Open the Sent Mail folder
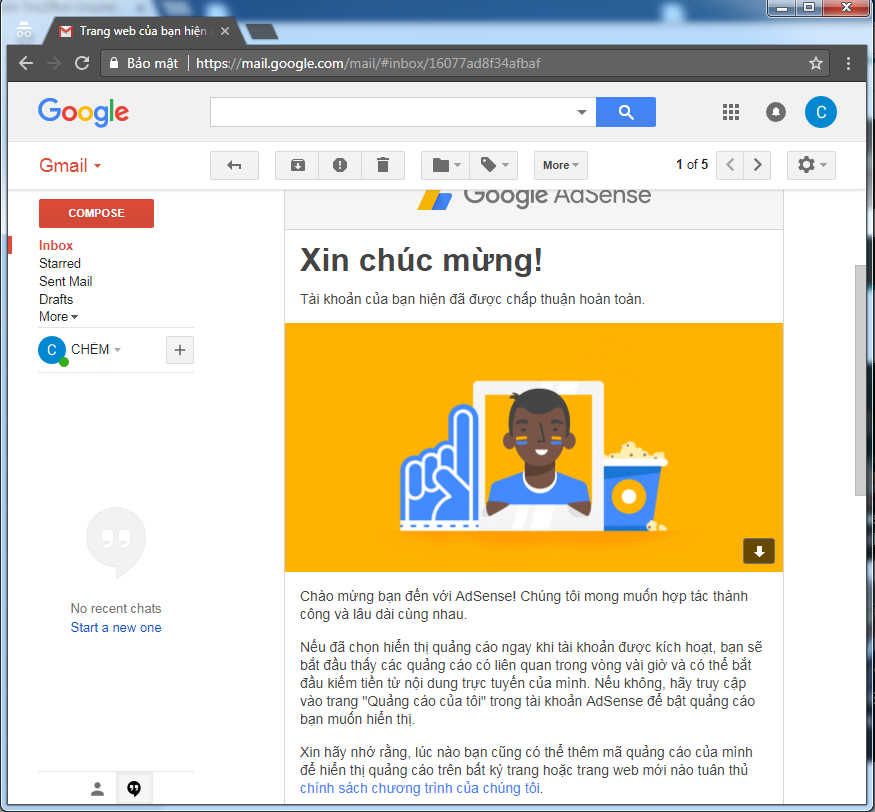875x812 pixels. [x=65, y=281]
